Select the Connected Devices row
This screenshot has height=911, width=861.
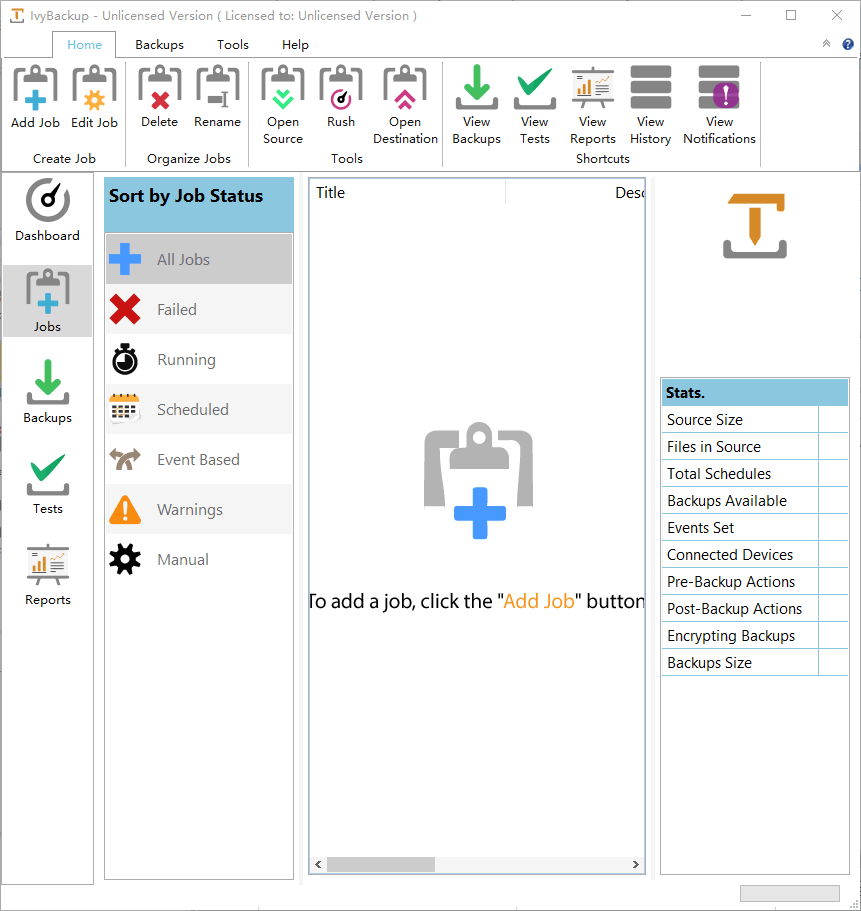(x=755, y=554)
